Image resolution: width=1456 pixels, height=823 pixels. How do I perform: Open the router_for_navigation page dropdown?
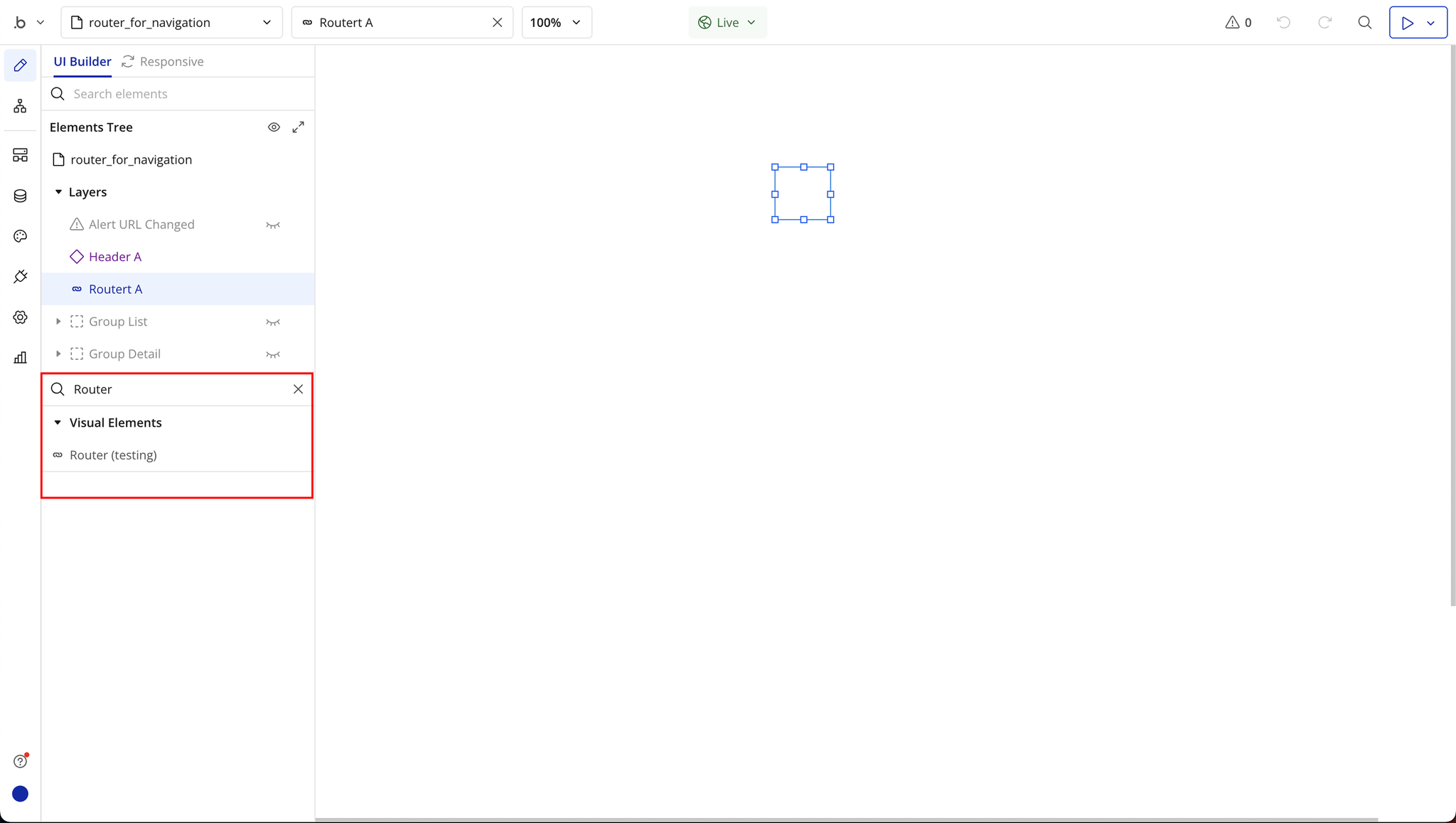tap(171, 23)
